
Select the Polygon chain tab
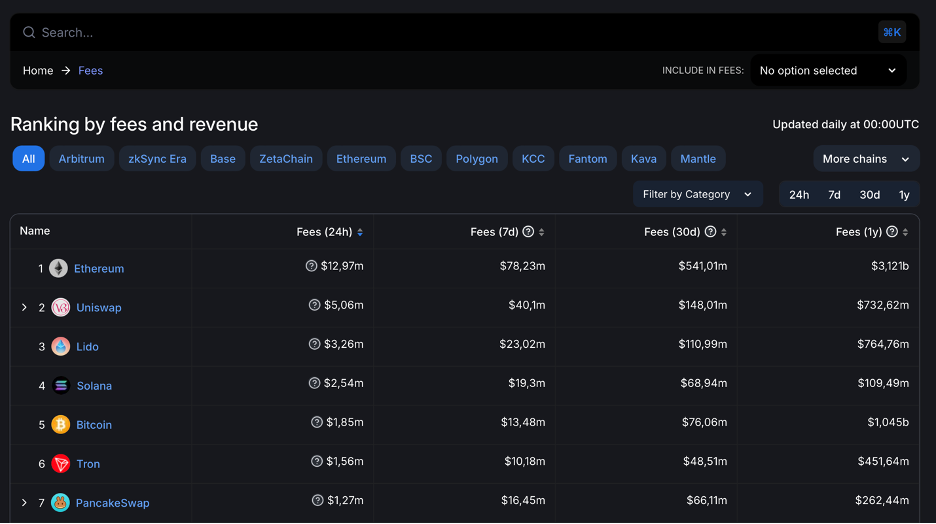pos(477,159)
